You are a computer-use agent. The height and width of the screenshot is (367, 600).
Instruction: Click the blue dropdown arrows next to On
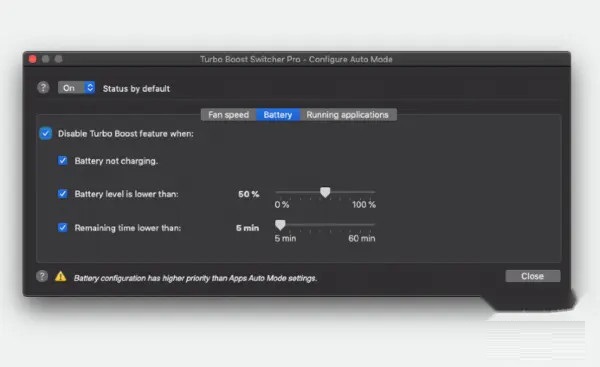tap(90, 88)
